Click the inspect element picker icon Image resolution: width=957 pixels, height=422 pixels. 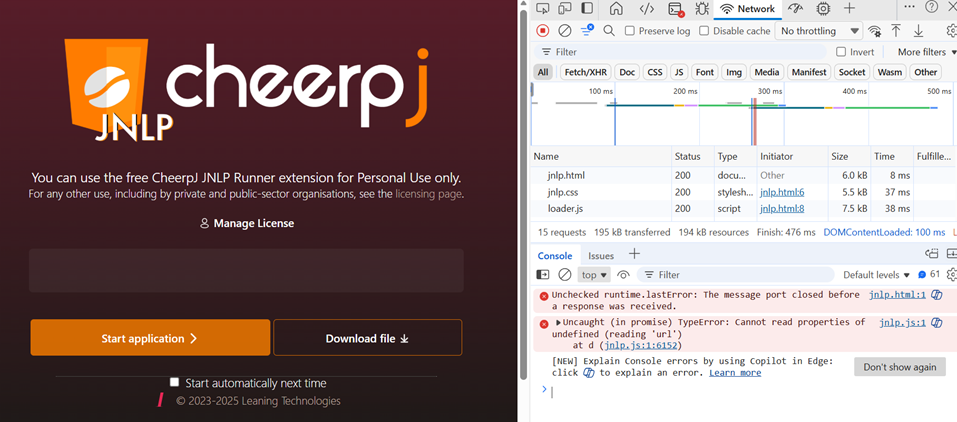543,9
